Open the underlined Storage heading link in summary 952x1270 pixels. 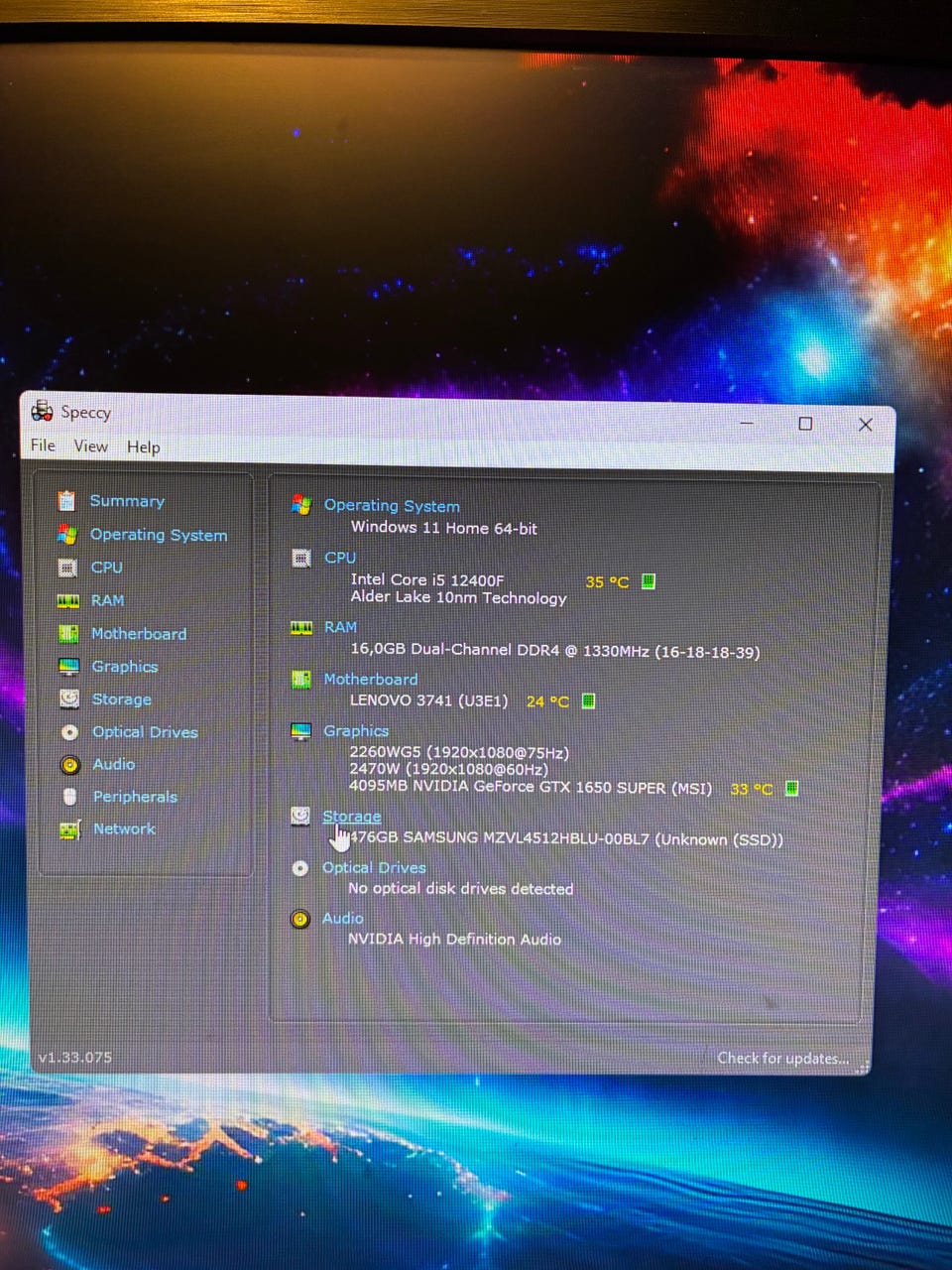click(352, 817)
